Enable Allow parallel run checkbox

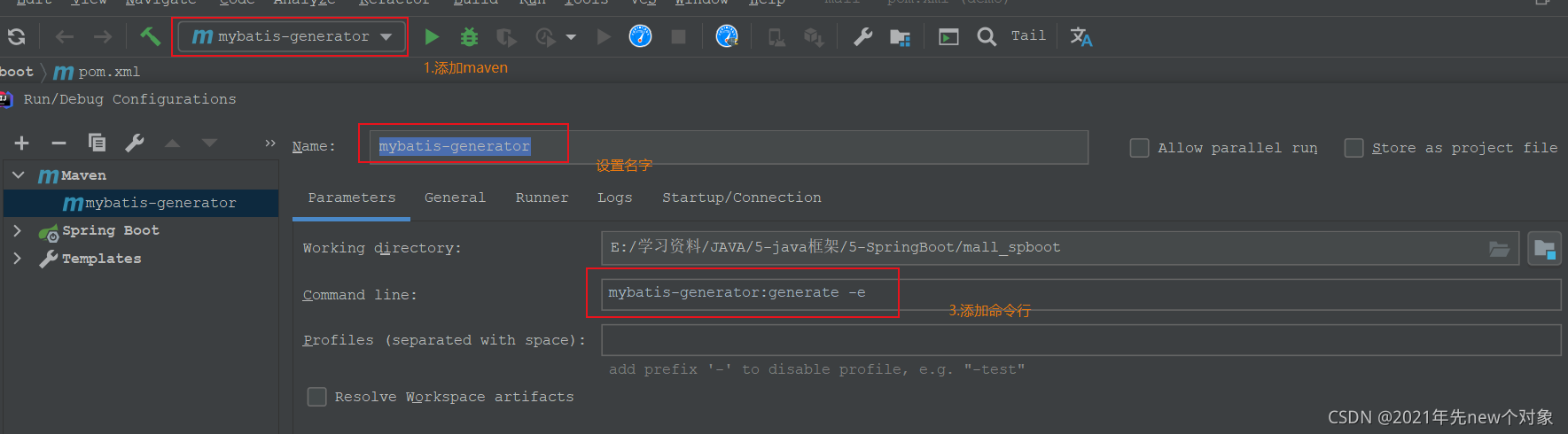pos(1139,148)
